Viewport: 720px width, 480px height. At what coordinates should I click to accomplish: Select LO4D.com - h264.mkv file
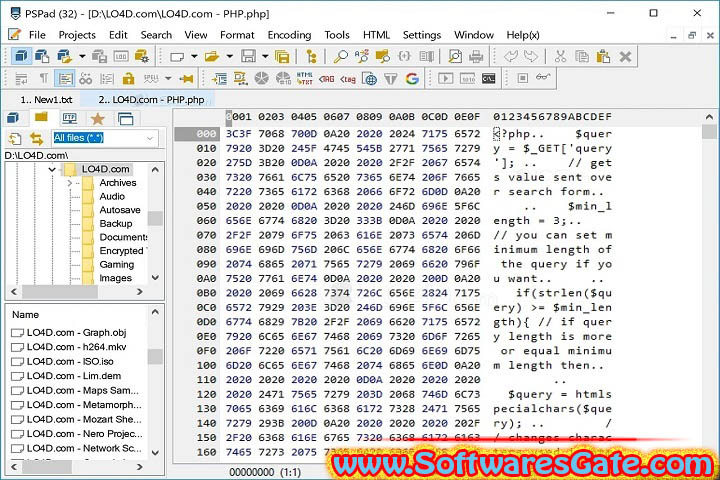(76, 347)
